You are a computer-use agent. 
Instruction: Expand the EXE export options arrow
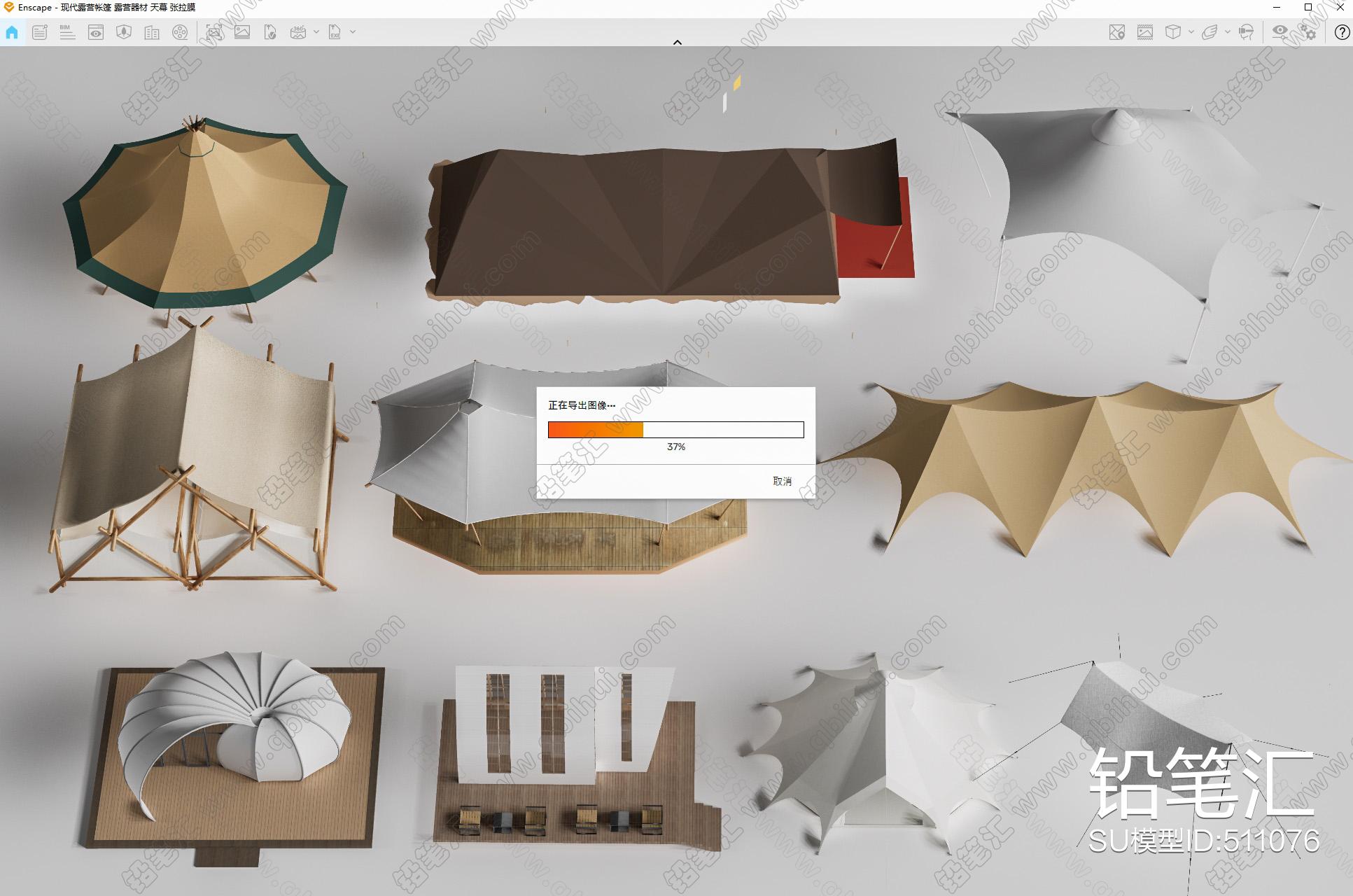[353, 32]
